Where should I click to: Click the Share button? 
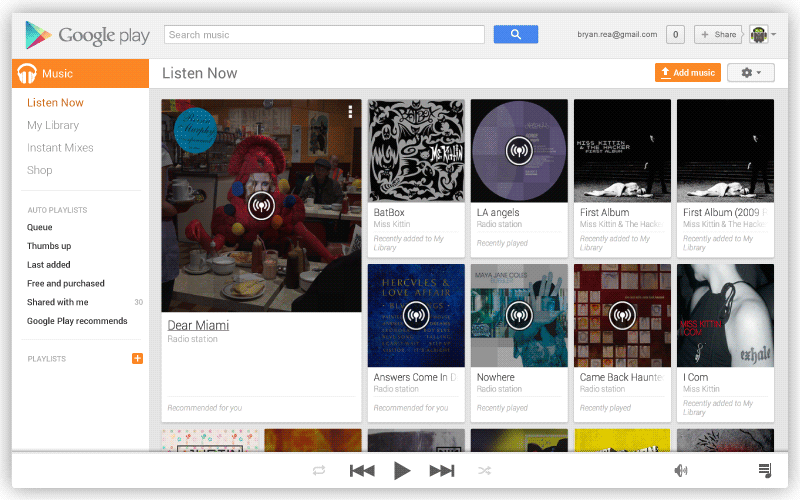coord(718,35)
